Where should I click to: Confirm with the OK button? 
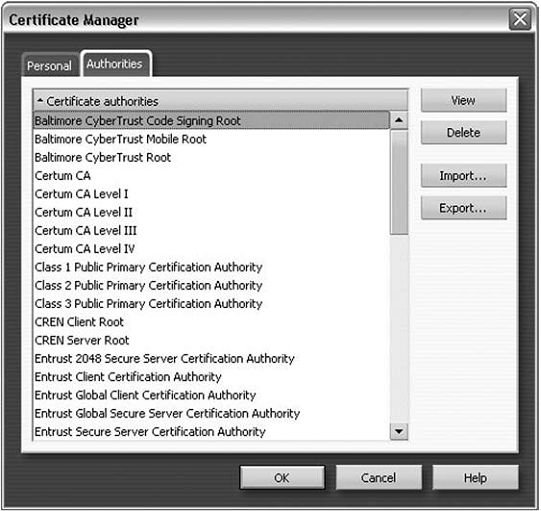point(282,478)
